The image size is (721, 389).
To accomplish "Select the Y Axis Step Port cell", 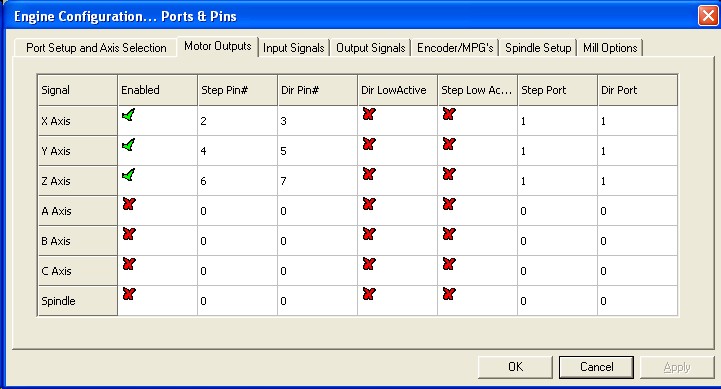I will 558,151.
